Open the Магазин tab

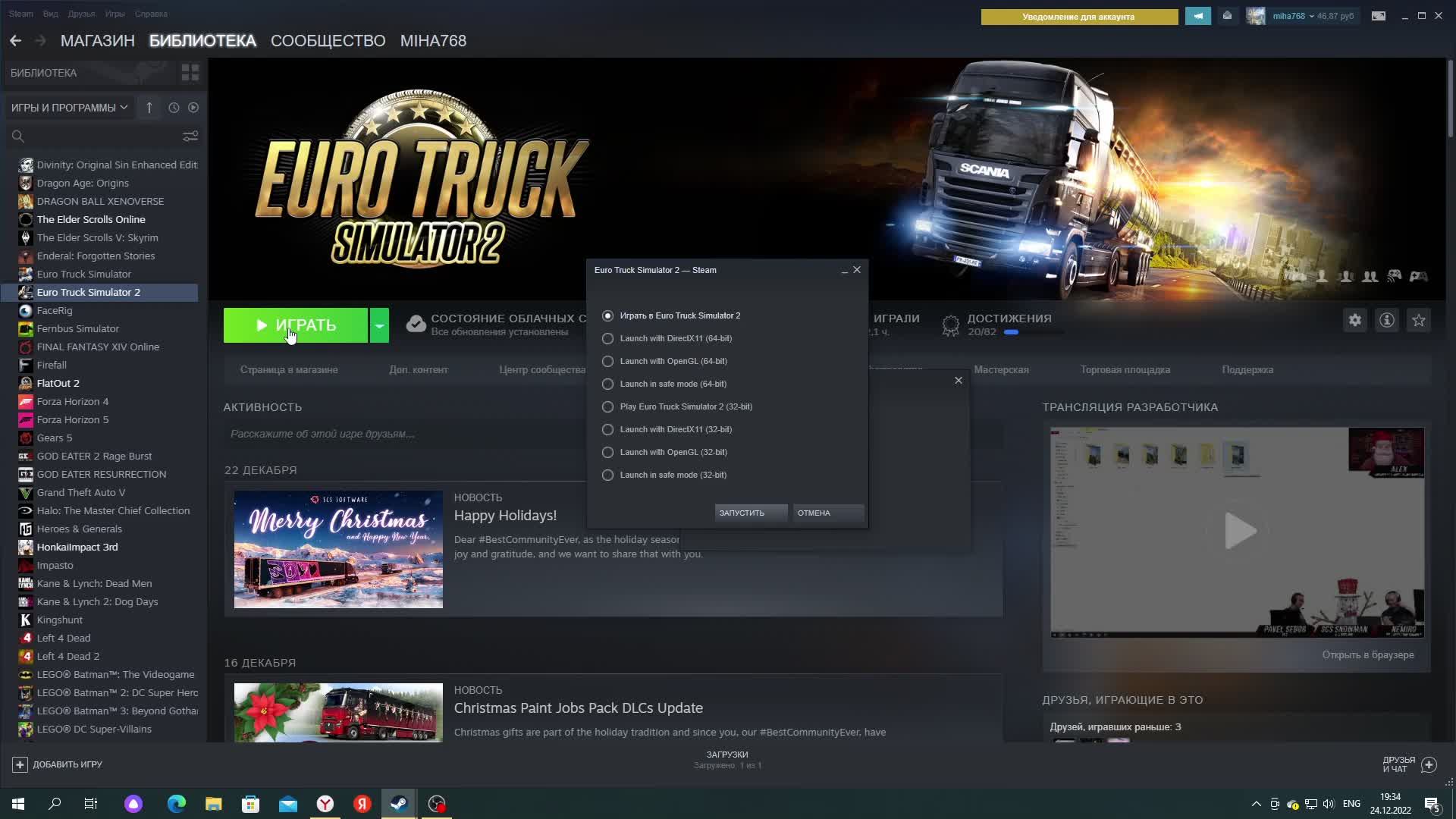pyautogui.click(x=97, y=41)
